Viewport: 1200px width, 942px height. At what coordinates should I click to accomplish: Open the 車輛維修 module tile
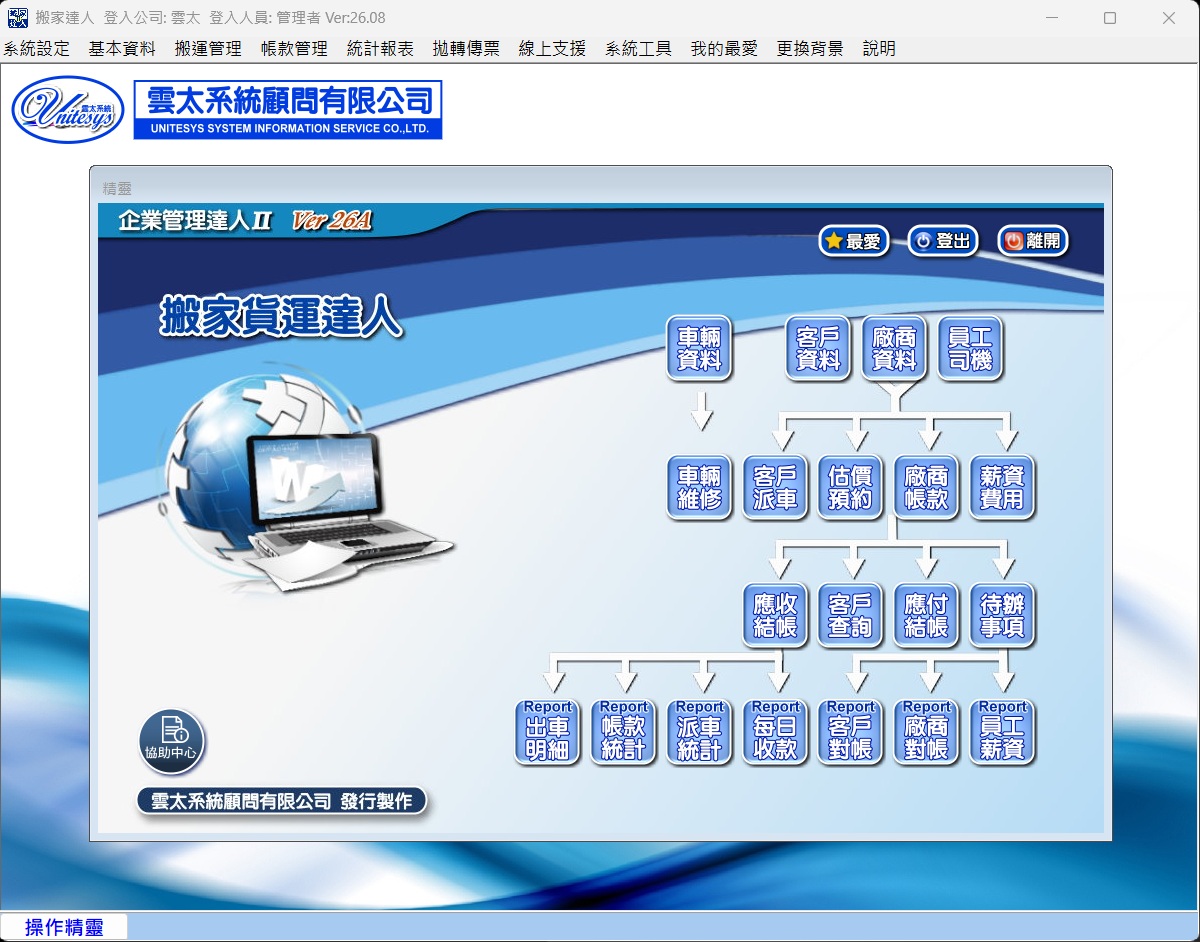tap(699, 487)
